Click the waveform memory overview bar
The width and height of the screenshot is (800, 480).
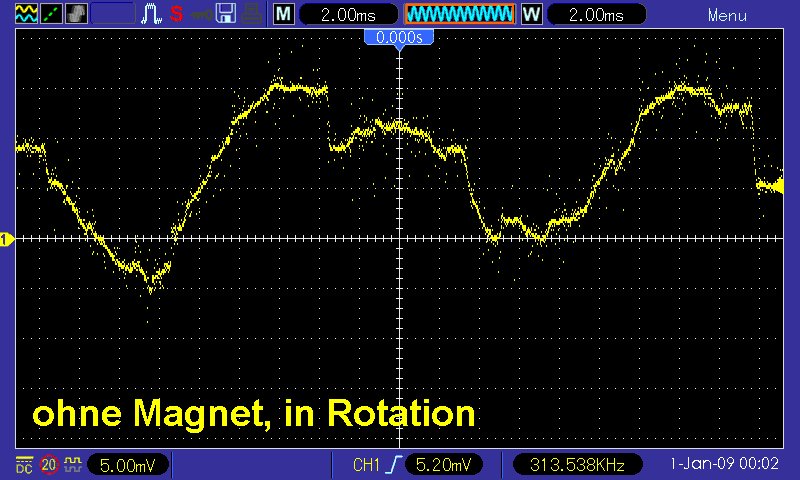[459, 15]
